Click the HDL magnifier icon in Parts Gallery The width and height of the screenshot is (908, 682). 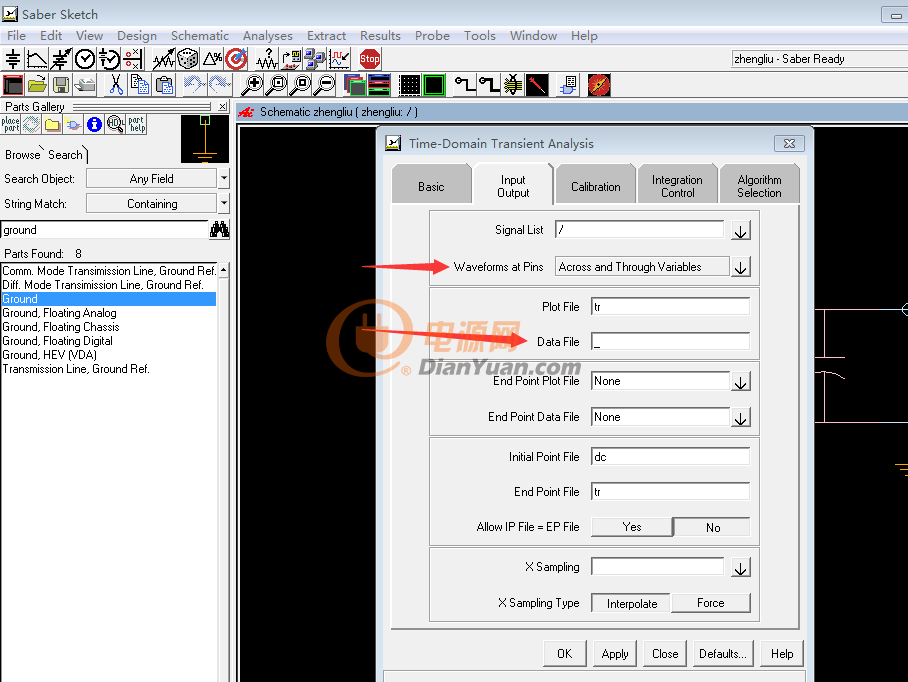coord(115,124)
